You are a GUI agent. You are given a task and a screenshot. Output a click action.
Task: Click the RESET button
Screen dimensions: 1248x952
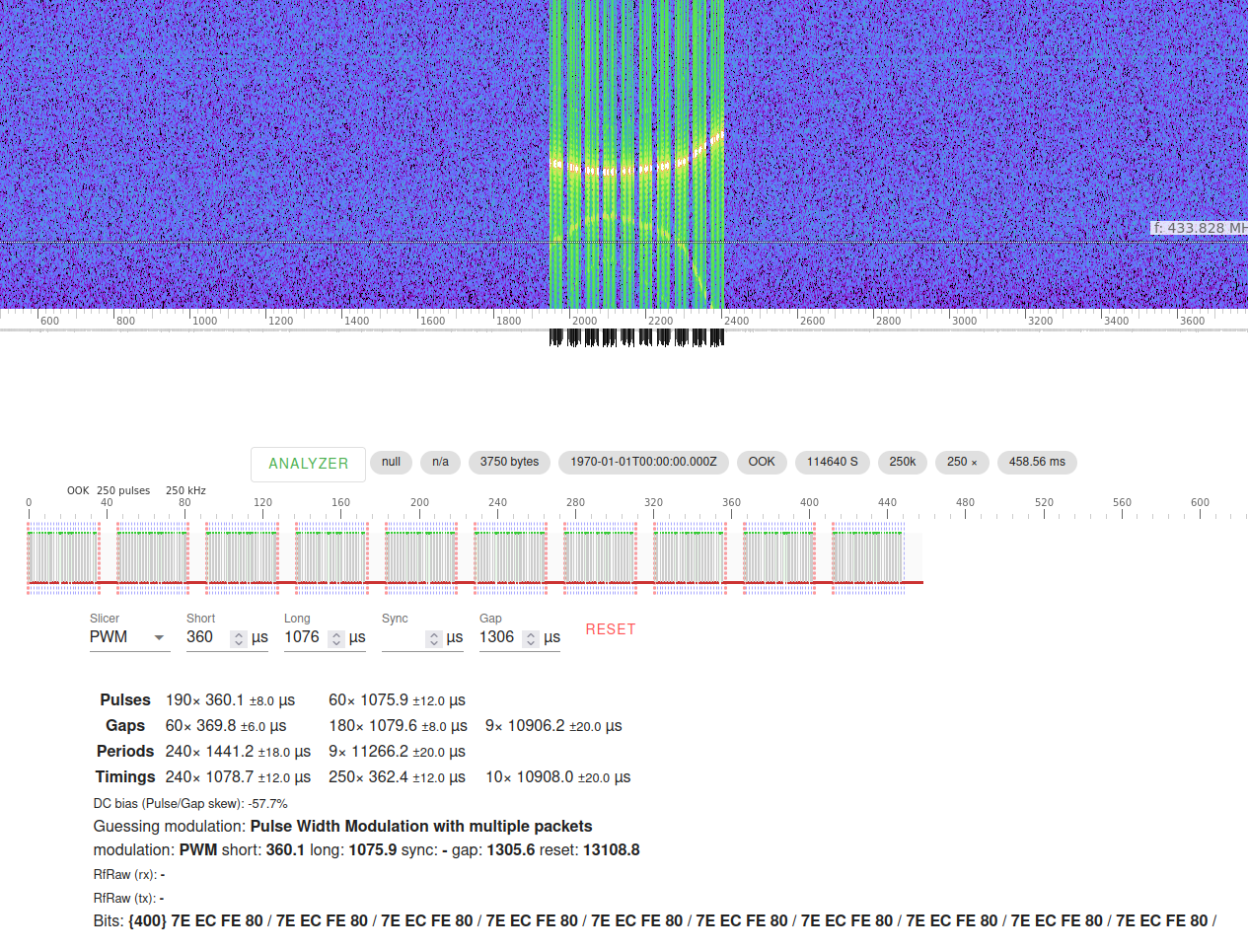pos(611,629)
